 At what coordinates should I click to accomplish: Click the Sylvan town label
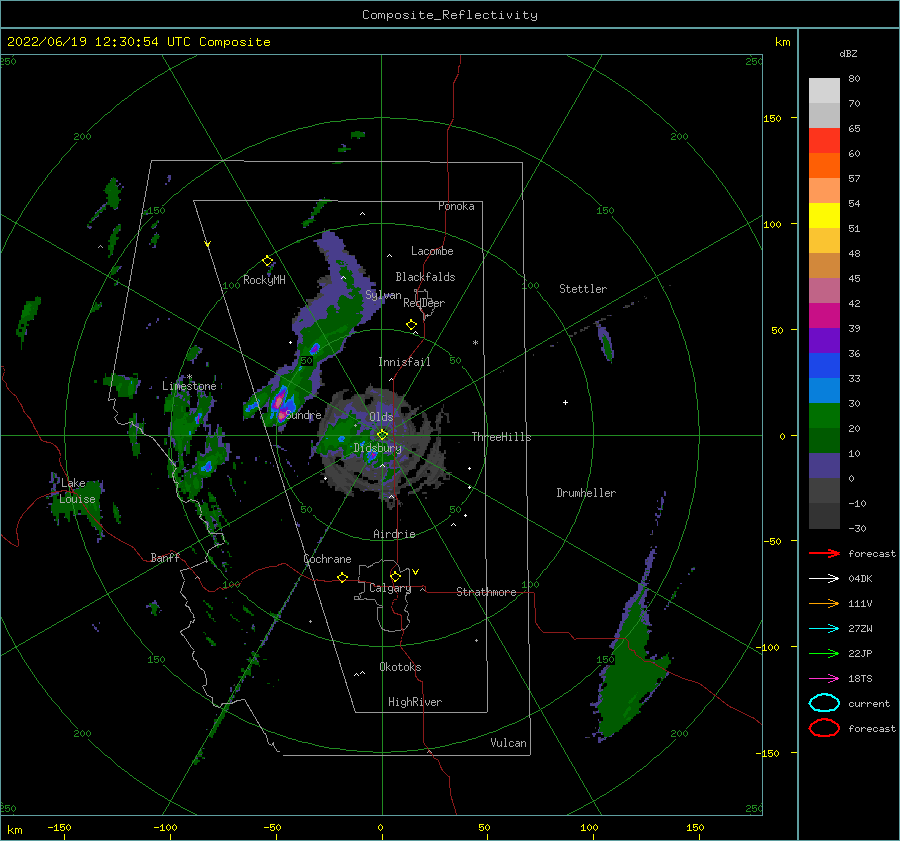[383, 295]
